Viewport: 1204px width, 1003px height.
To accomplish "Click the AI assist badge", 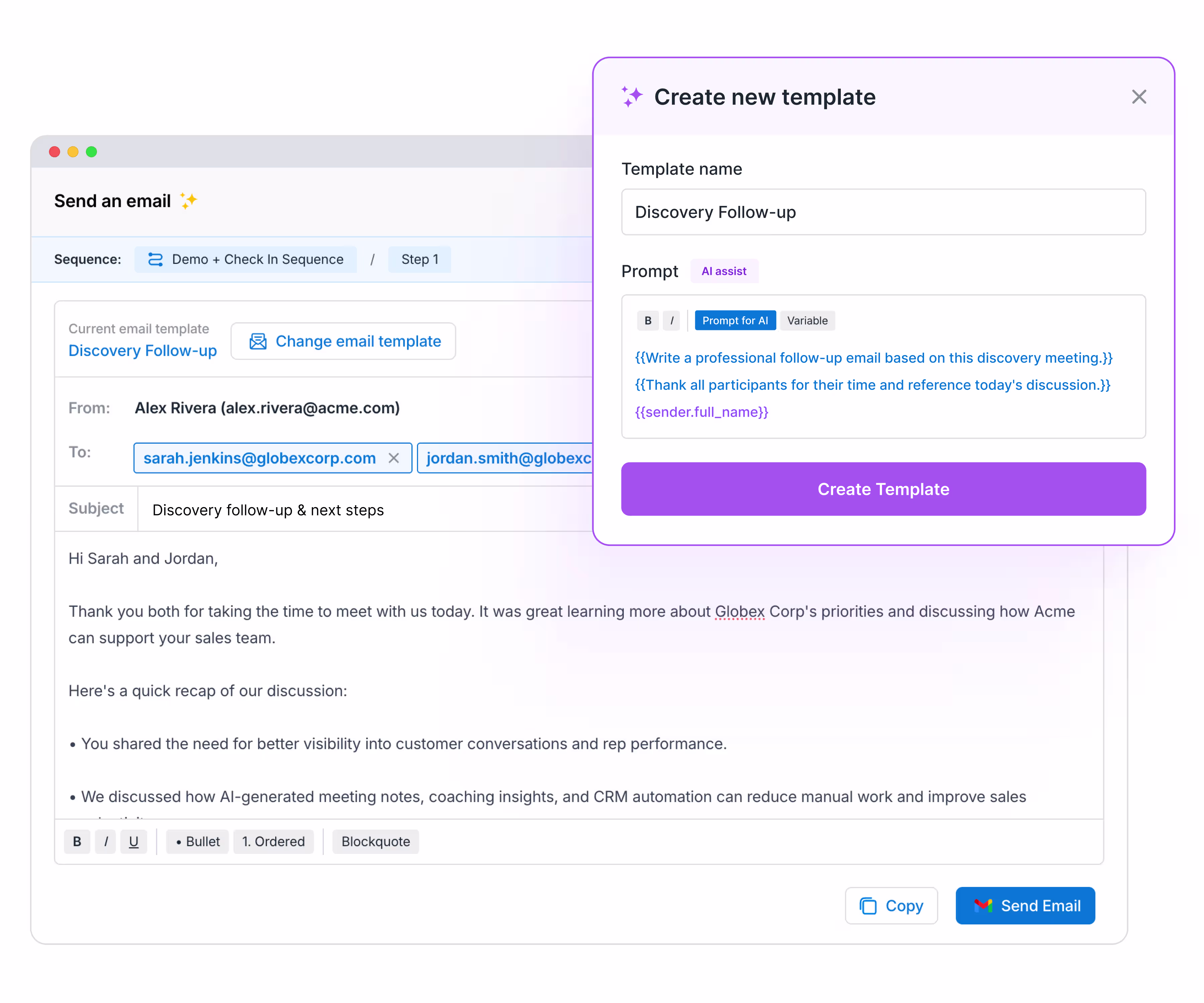I will (724, 271).
